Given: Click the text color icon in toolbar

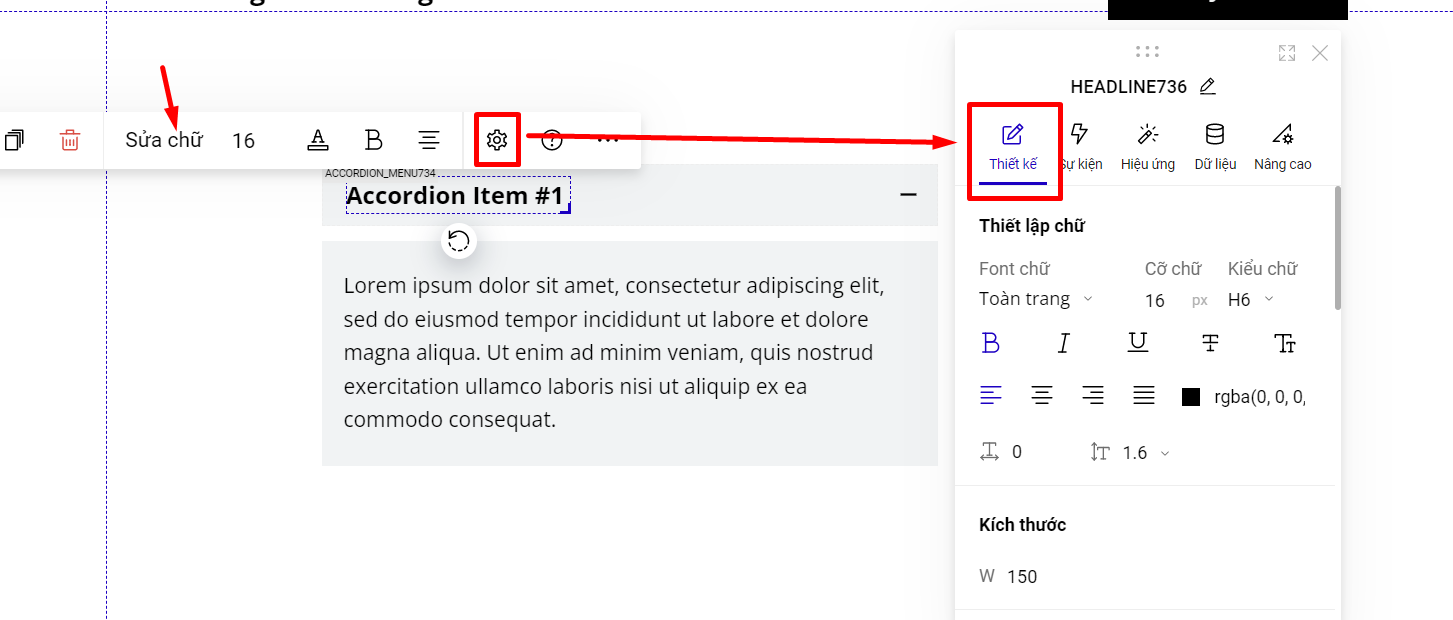Looking at the screenshot, I should click(x=318, y=140).
